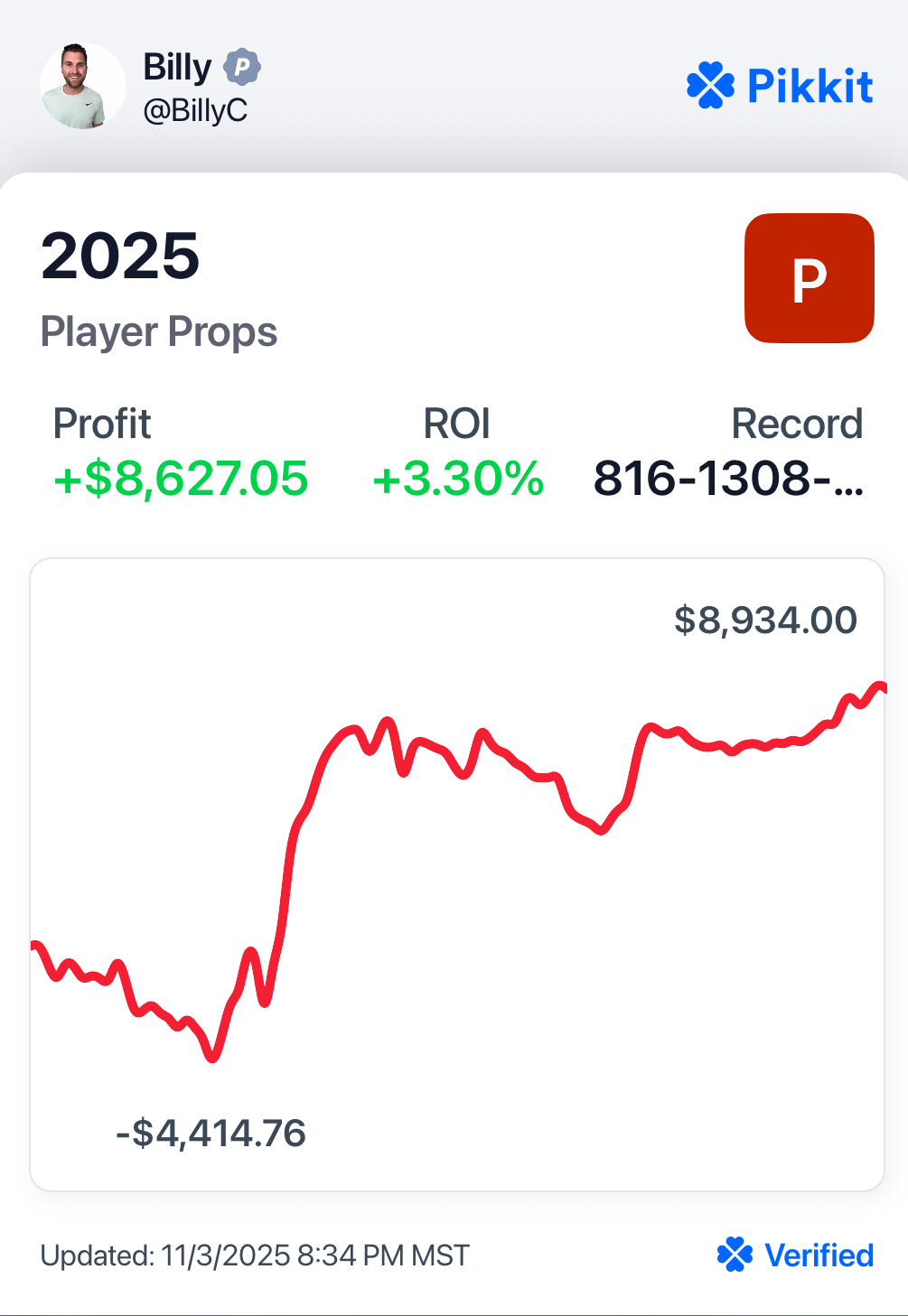Click the Updated 11/3/2025 timestamp

[x=255, y=1255]
